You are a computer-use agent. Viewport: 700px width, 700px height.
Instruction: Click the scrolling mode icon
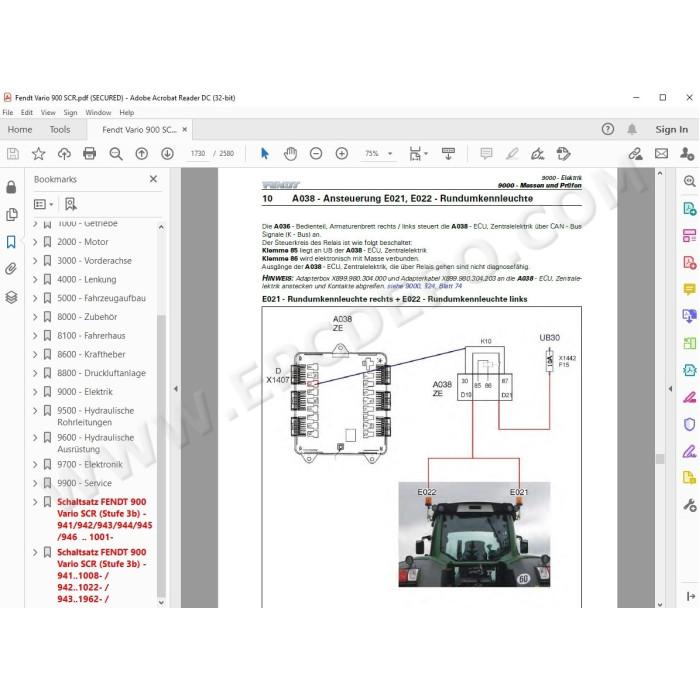(448, 154)
